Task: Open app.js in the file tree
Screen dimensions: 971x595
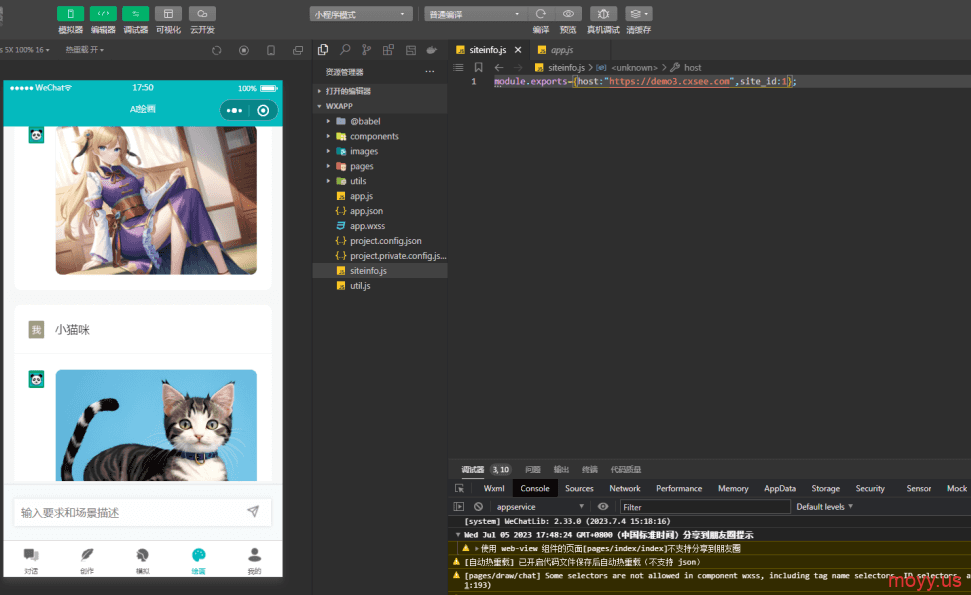Action: (x=380, y=196)
